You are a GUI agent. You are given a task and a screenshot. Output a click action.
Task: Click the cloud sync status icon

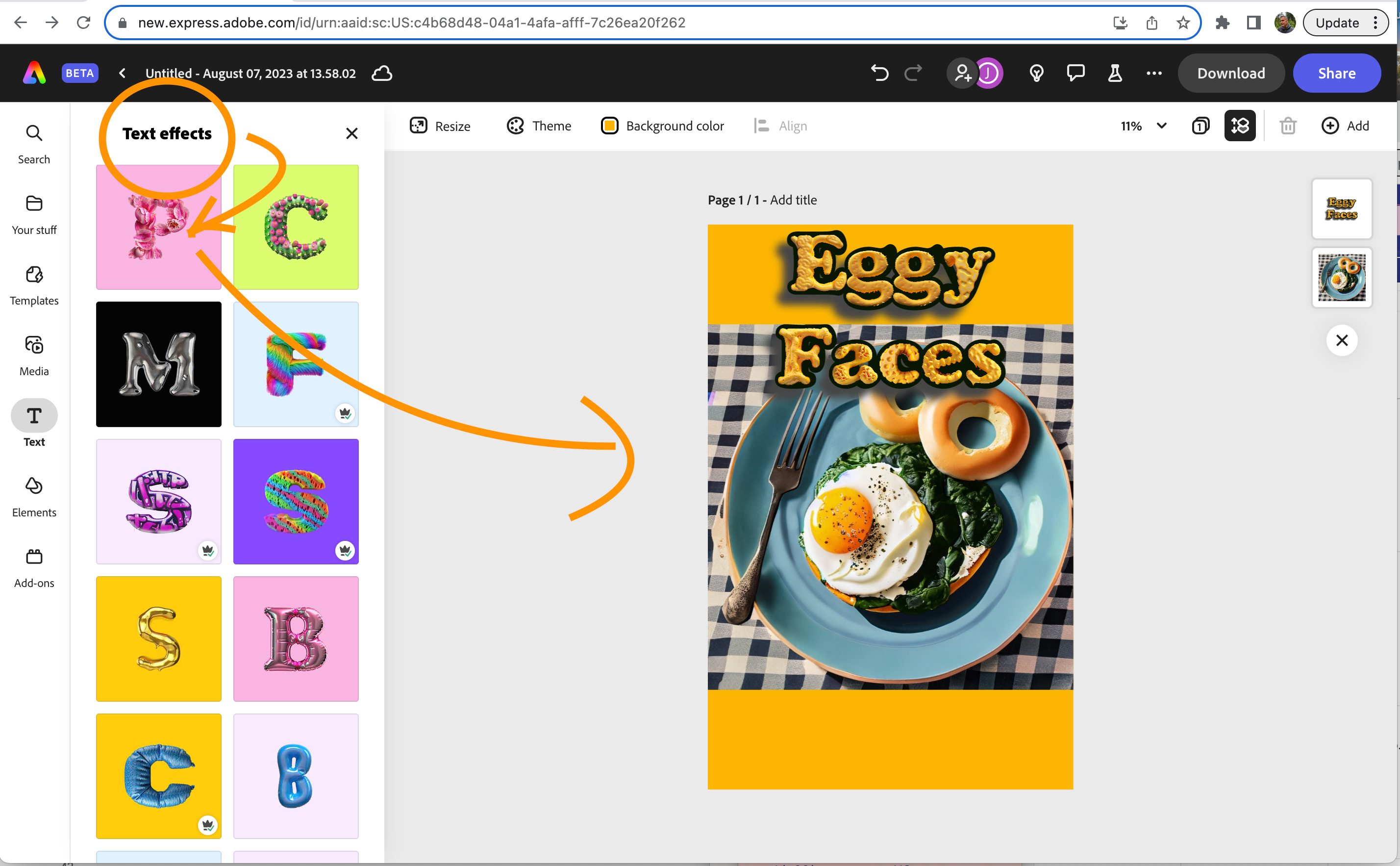[x=382, y=74]
